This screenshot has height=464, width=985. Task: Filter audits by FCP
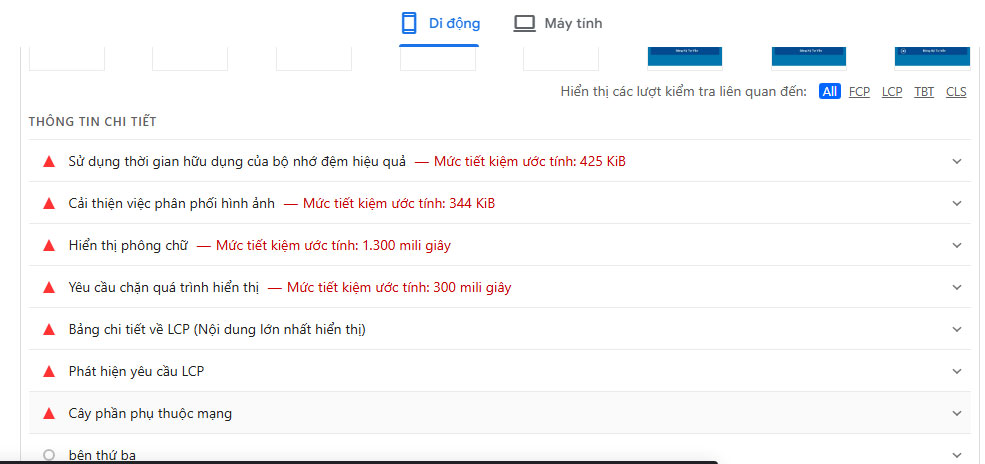[859, 92]
